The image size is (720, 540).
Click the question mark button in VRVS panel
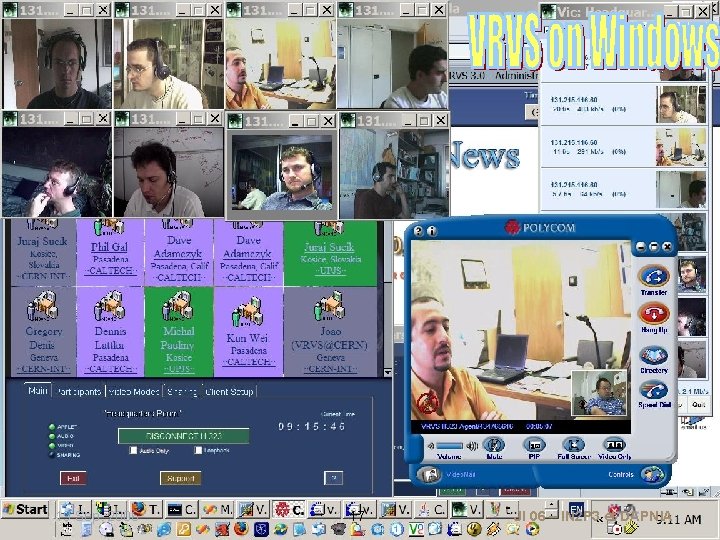pos(334,478)
